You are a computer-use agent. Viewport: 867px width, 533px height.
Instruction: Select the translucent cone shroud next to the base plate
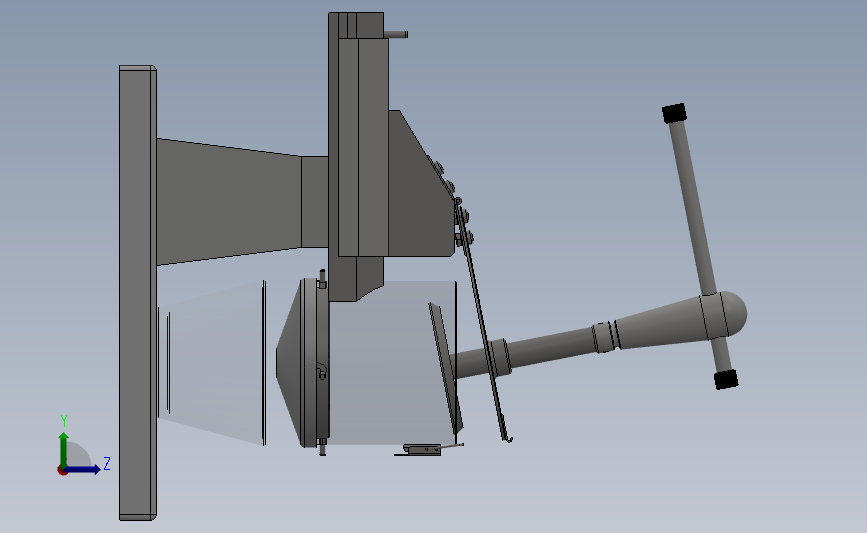[213, 362]
